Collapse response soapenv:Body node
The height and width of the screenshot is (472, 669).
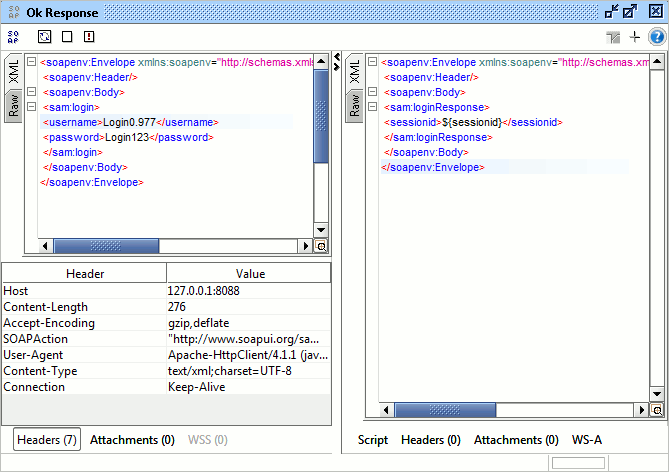pyautogui.click(x=372, y=92)
